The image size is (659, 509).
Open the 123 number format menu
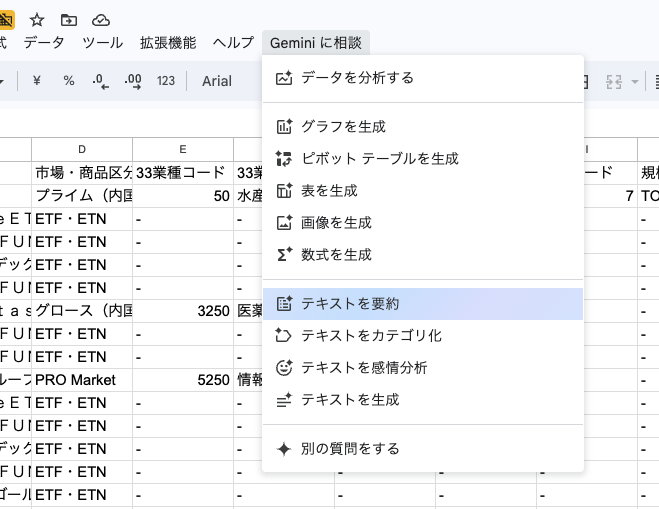point(166,80)
